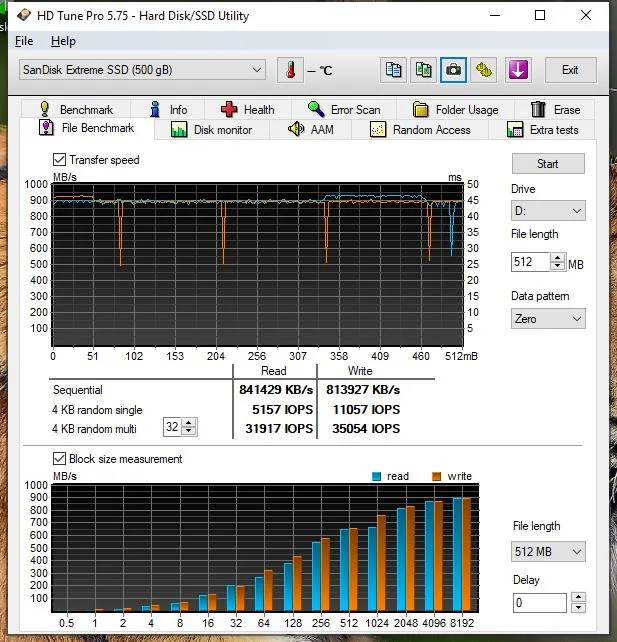Switch to the Random Access tab
This screenshot has height=642, width=617.
pyautogui.click(x=420, y=130)
